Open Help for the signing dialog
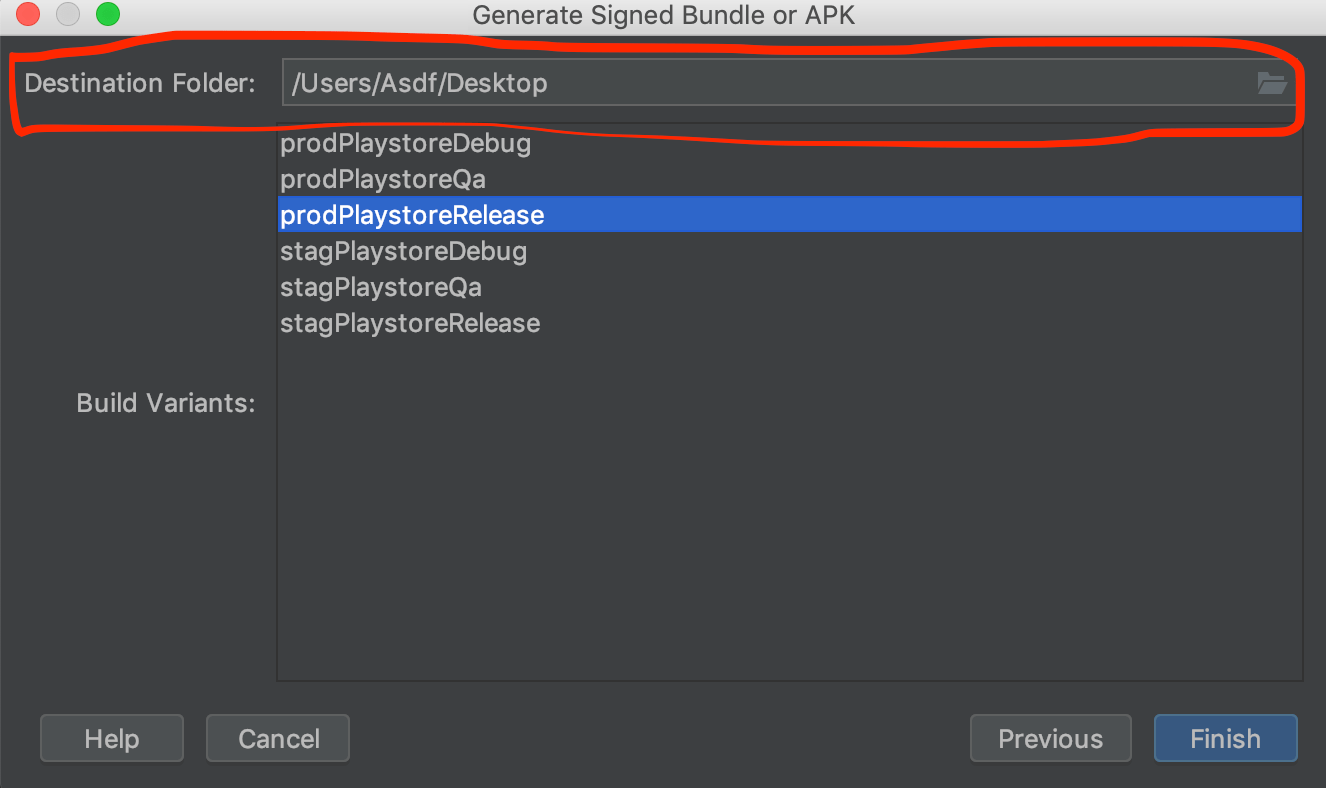 click(x=111, y=738)
